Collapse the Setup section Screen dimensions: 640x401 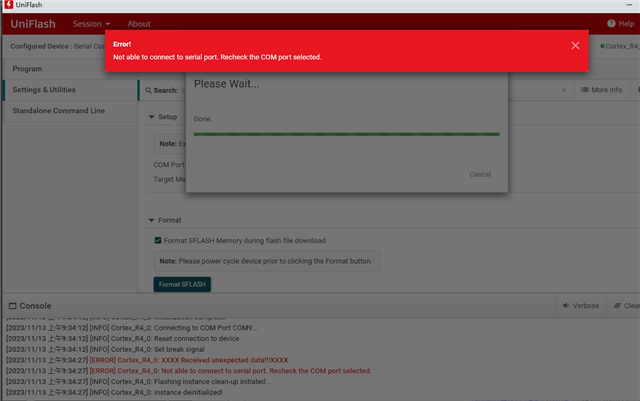151,117
